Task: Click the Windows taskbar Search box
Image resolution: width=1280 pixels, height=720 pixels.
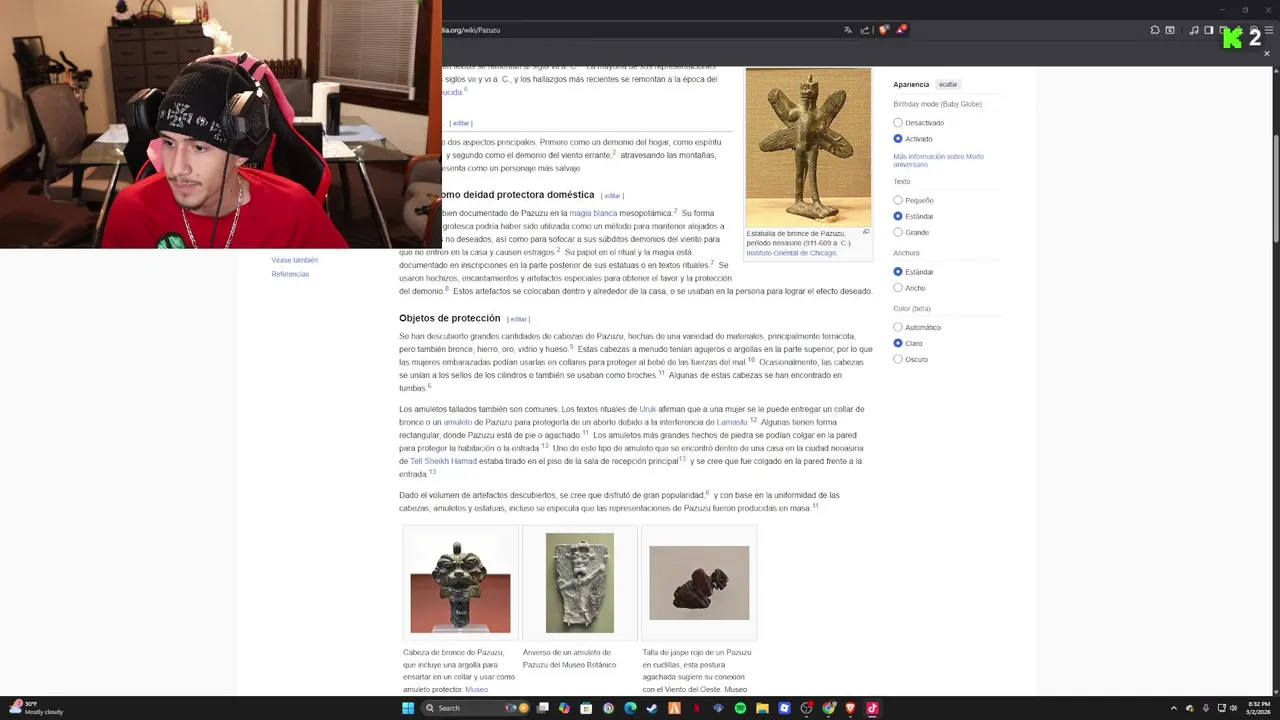Action: click(x=477, y=708)
